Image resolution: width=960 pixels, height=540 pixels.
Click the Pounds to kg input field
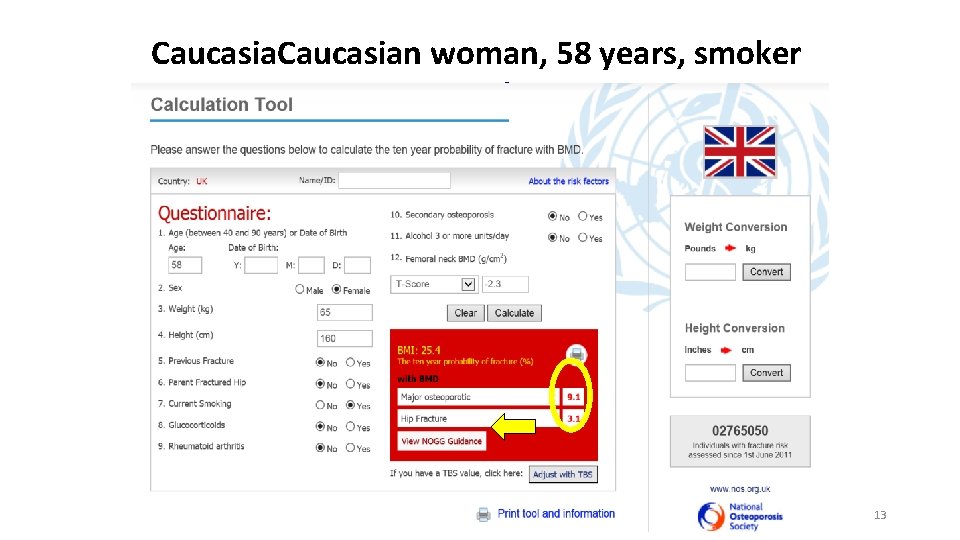(x=710, y=272)
